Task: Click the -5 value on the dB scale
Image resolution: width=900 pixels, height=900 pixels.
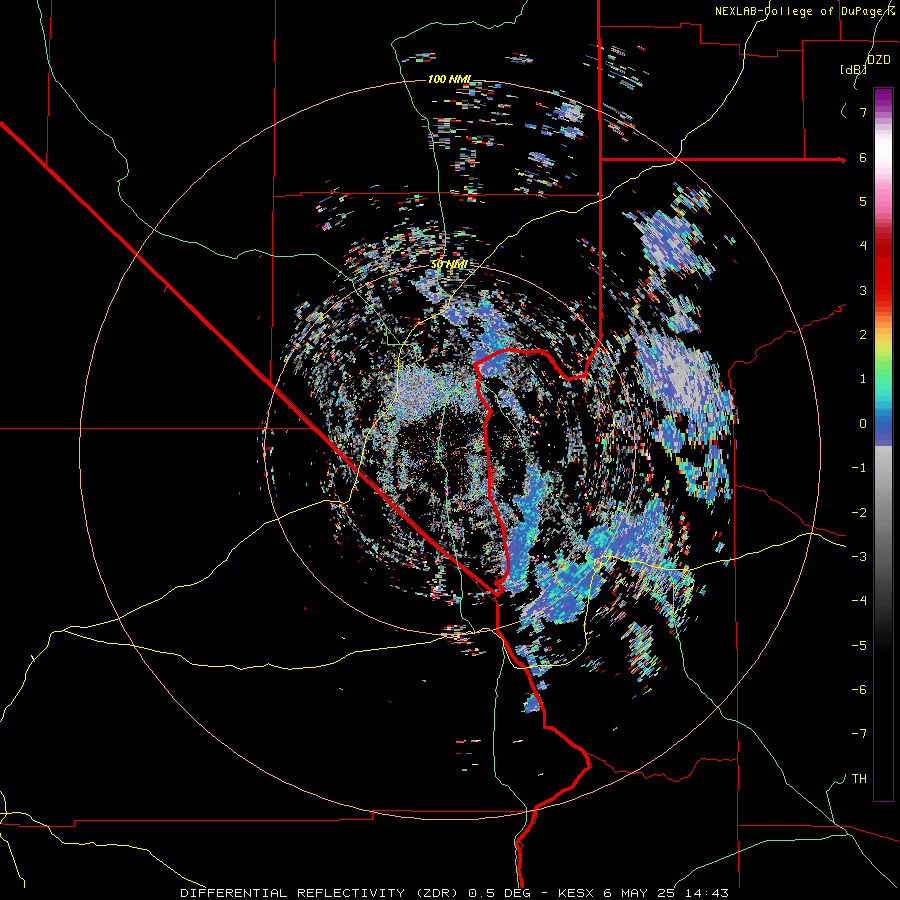Action: click(859, 646)
